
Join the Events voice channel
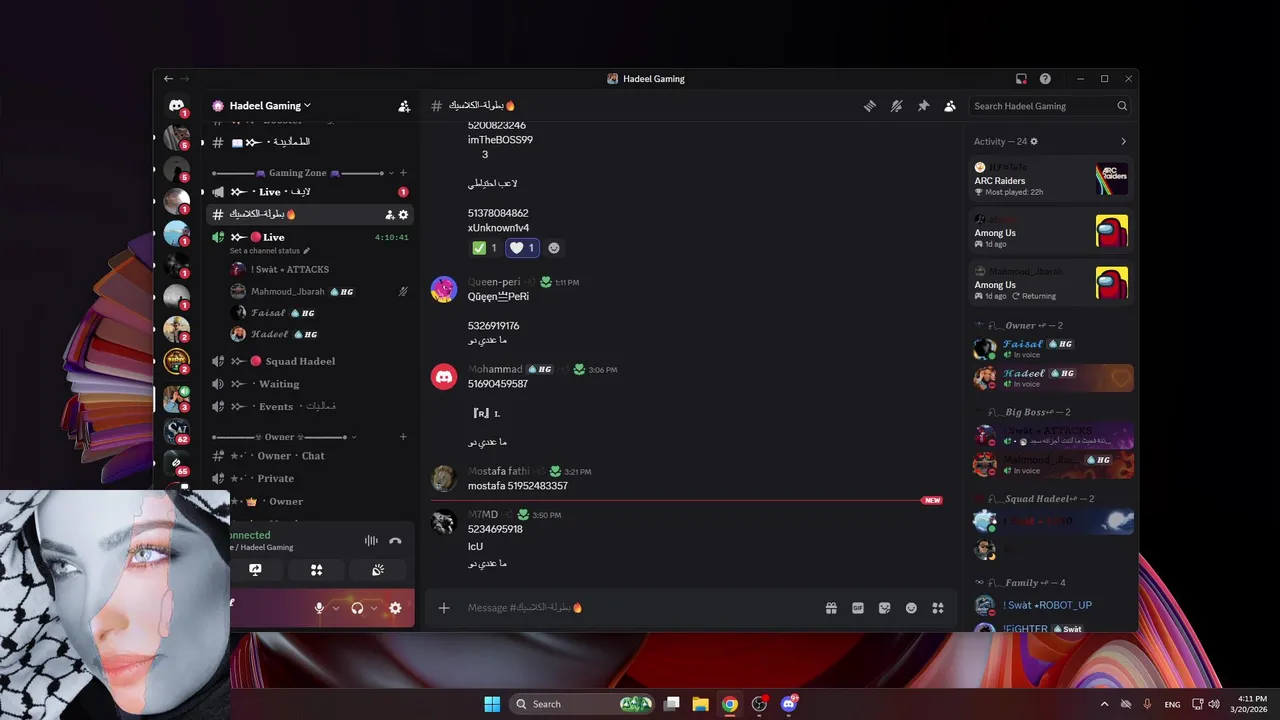(x=310, y=407)
